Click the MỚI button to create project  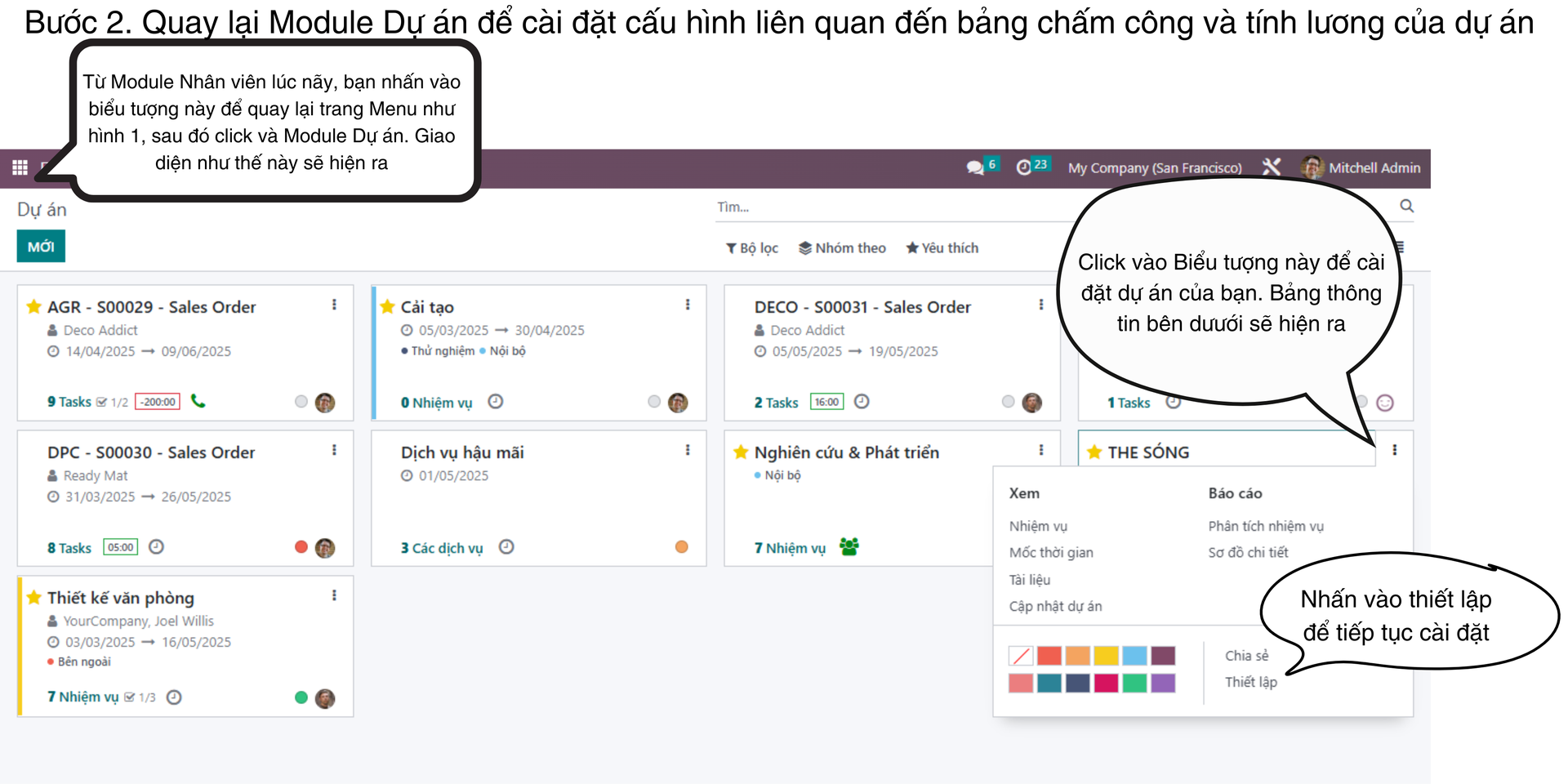[41, 247]
